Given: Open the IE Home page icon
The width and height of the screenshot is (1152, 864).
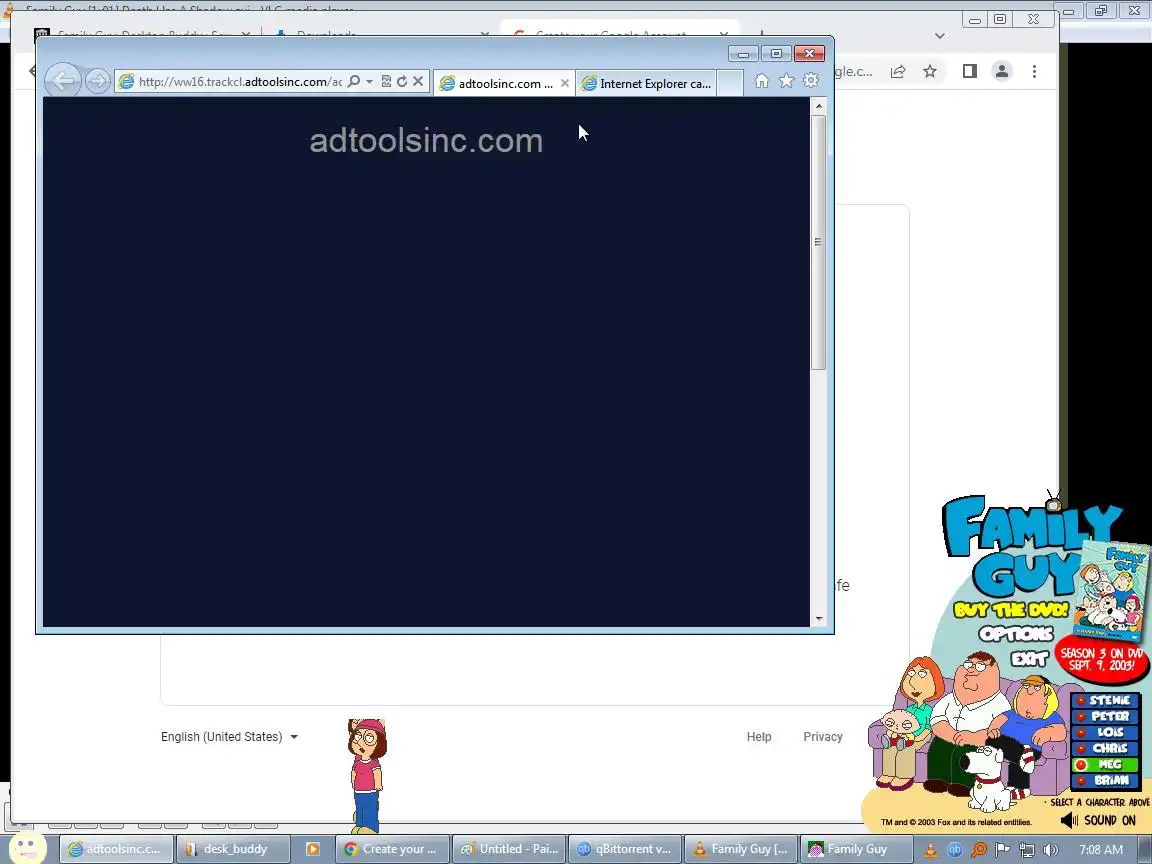Looking at the screenshot, I should click(x=762, y=81).
